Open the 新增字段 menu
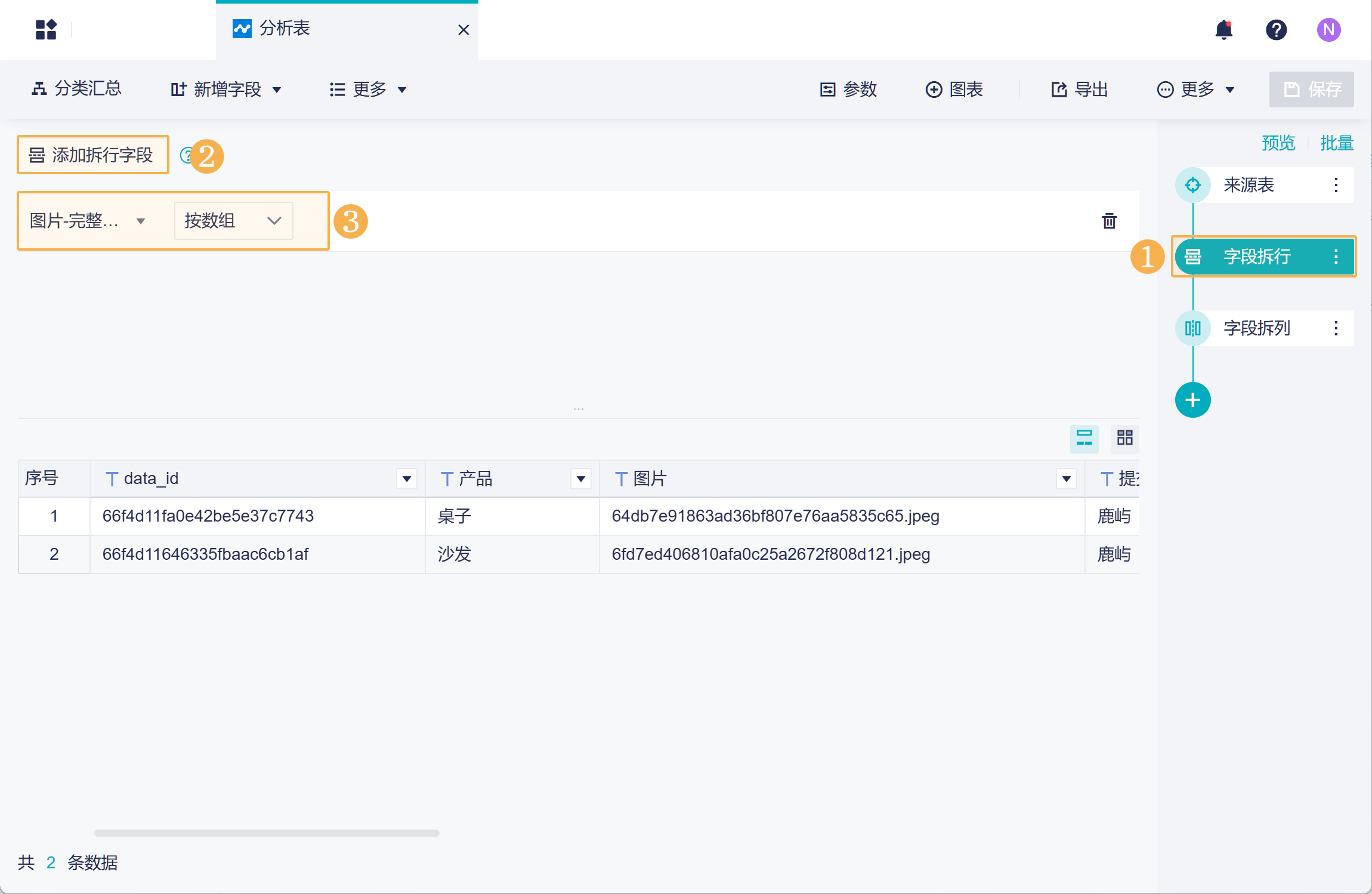Viewport: 1372px width, 894px height. (x=226, y=90)
